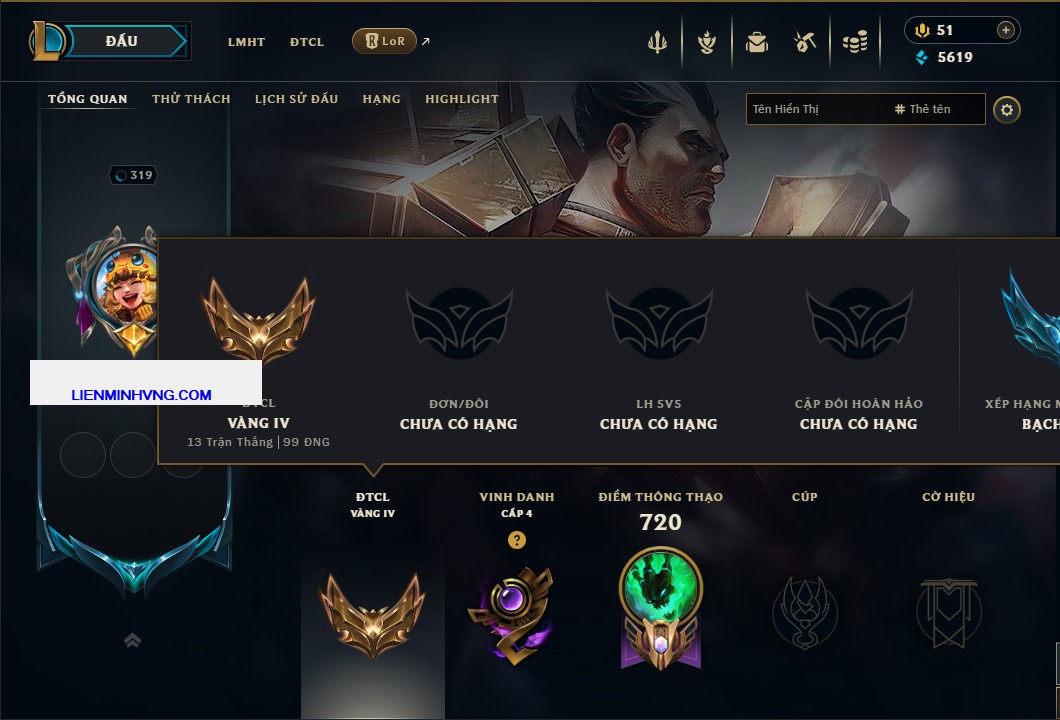The width and height of the screenshot is (1060, 720).
Task: Open the trident clash icon
Action: click(657, 43)
